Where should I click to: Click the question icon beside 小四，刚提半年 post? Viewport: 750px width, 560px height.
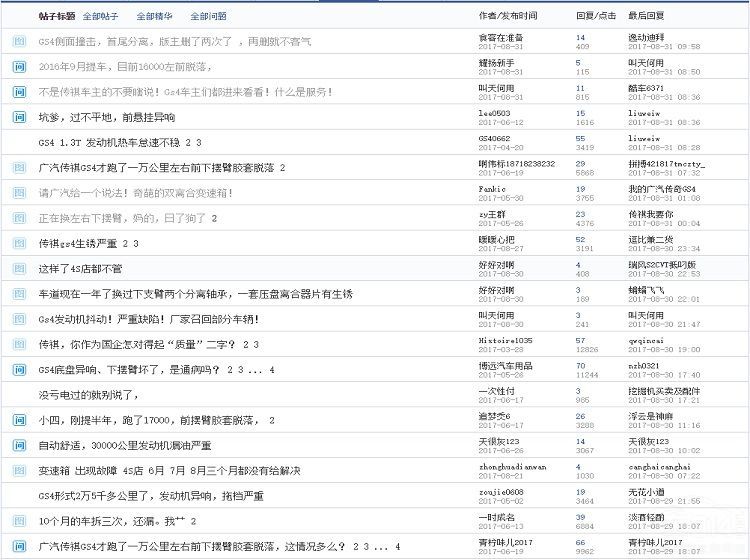coord(19,420)
